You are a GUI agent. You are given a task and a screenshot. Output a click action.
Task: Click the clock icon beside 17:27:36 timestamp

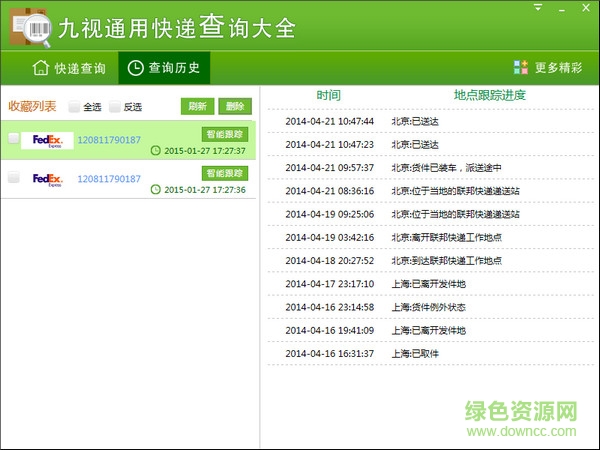point(155,189)
